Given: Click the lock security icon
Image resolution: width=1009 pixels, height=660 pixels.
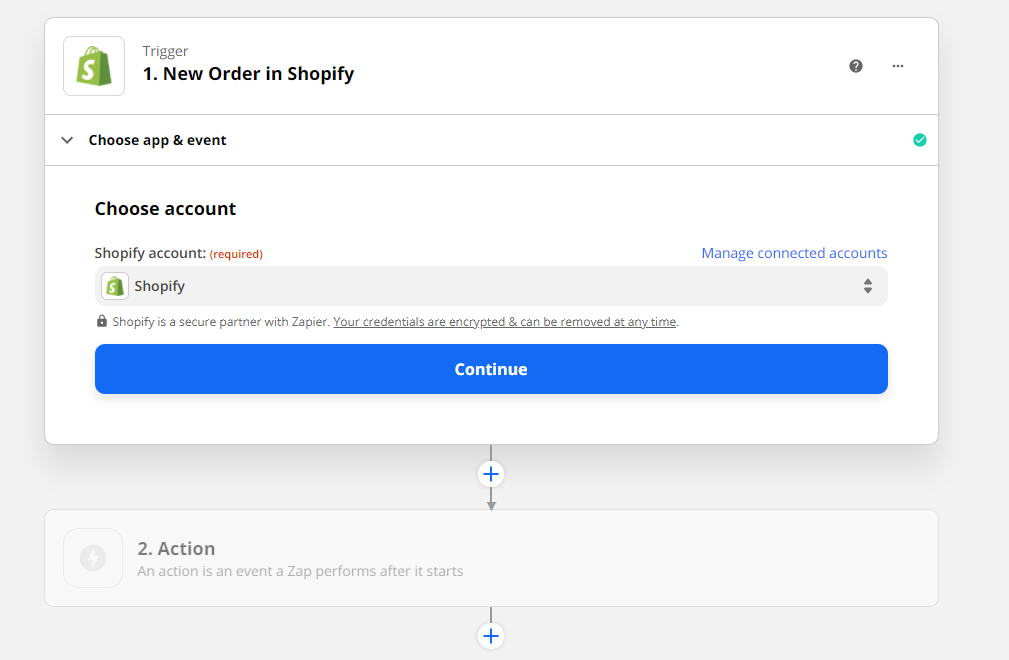Looking at the screenshot, I should coord(102,321).
